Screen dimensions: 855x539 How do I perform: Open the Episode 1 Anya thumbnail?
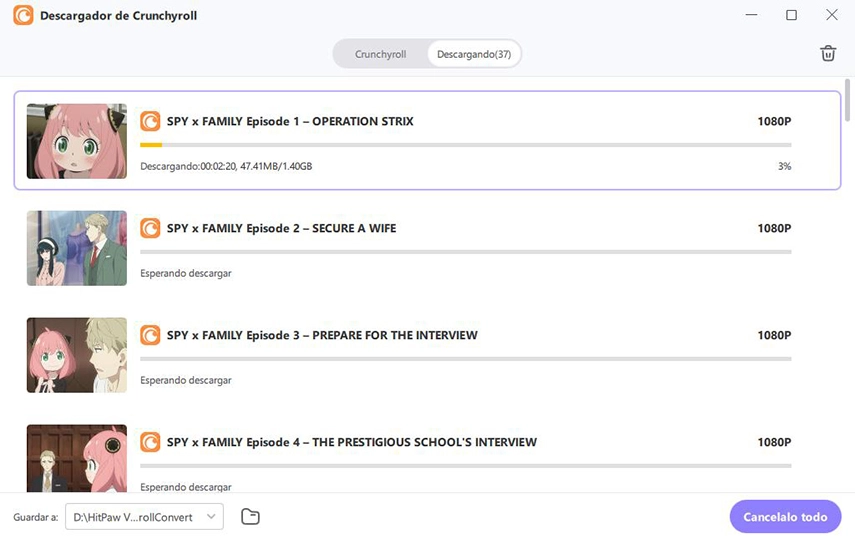(77, 141)
